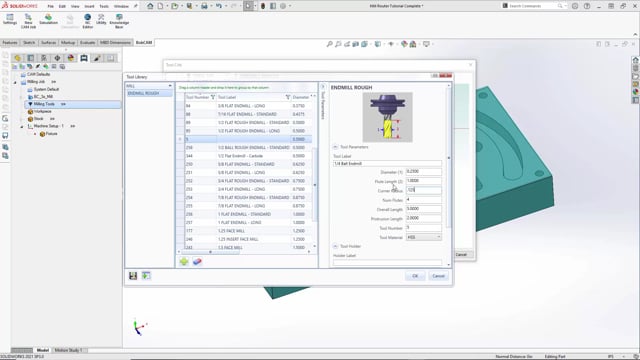640x360 pixels.
Task: Open the MILL tool type dropdown
Action: point(149,86)
